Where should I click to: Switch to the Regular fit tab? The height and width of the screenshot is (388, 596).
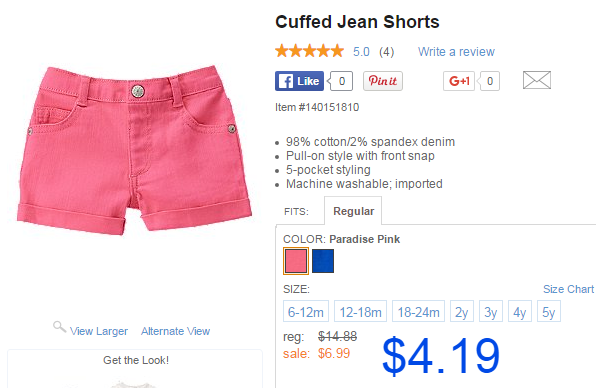point(353,211)
